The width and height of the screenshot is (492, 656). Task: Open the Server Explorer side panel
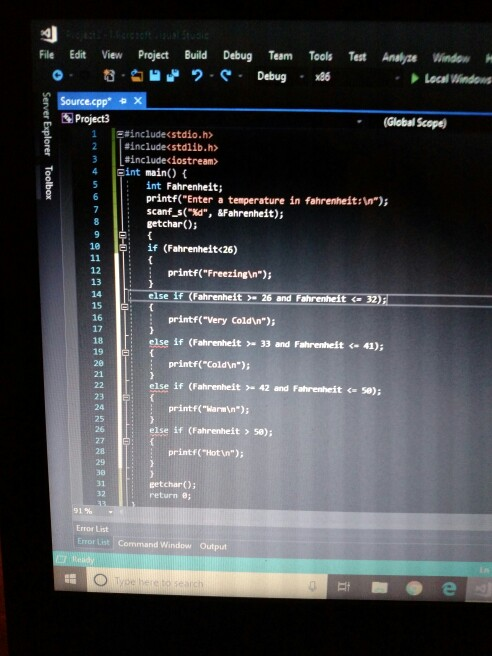(x=47, y=124)
